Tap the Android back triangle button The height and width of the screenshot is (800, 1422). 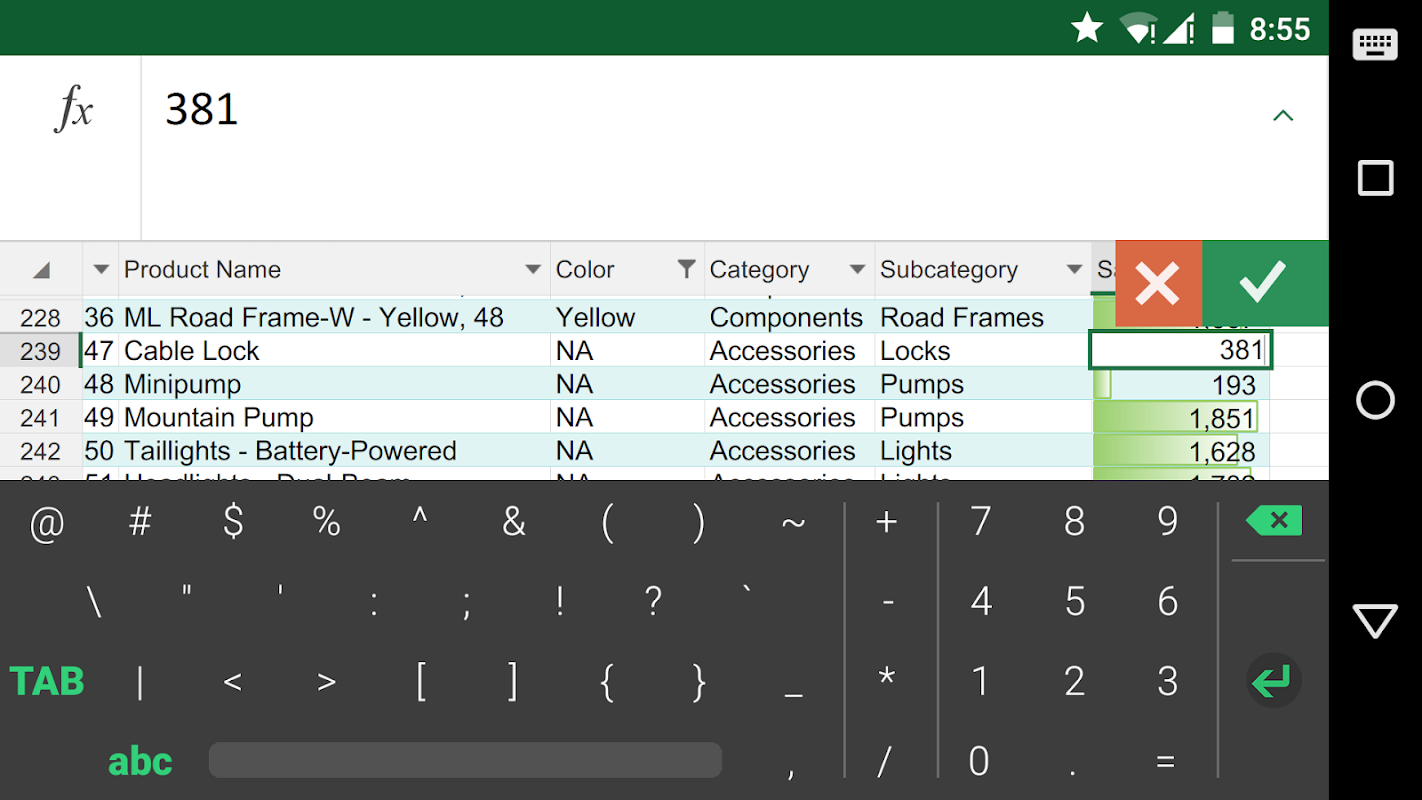coord(1375,621)
